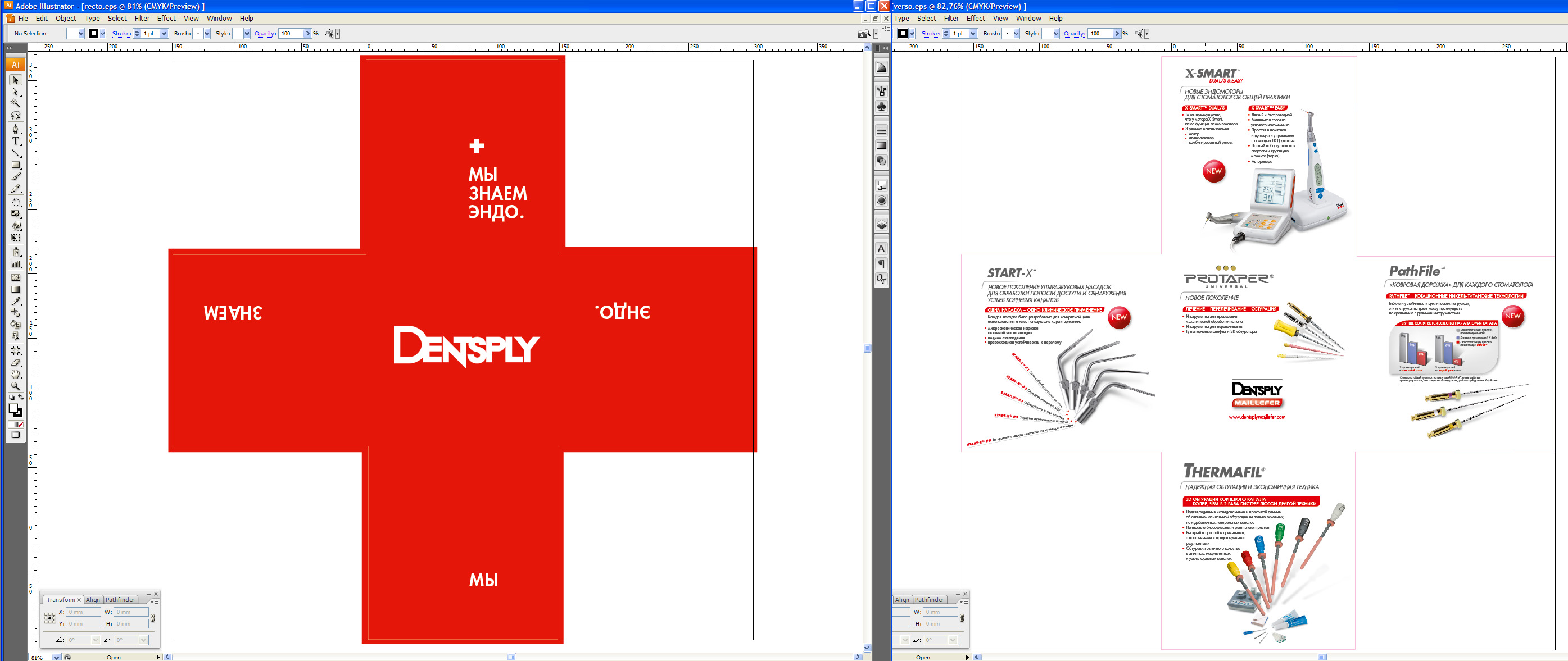Select the Paintbrush tool

[x=16, y=177]
